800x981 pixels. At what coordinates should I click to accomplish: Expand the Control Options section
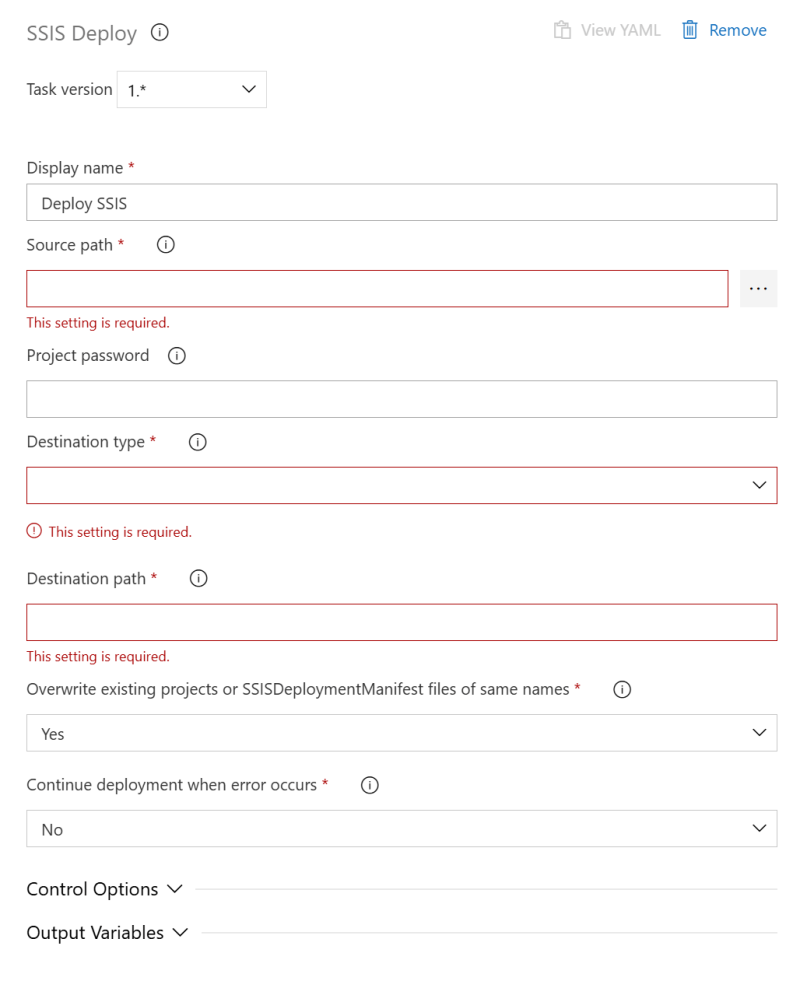pos(104,889)
